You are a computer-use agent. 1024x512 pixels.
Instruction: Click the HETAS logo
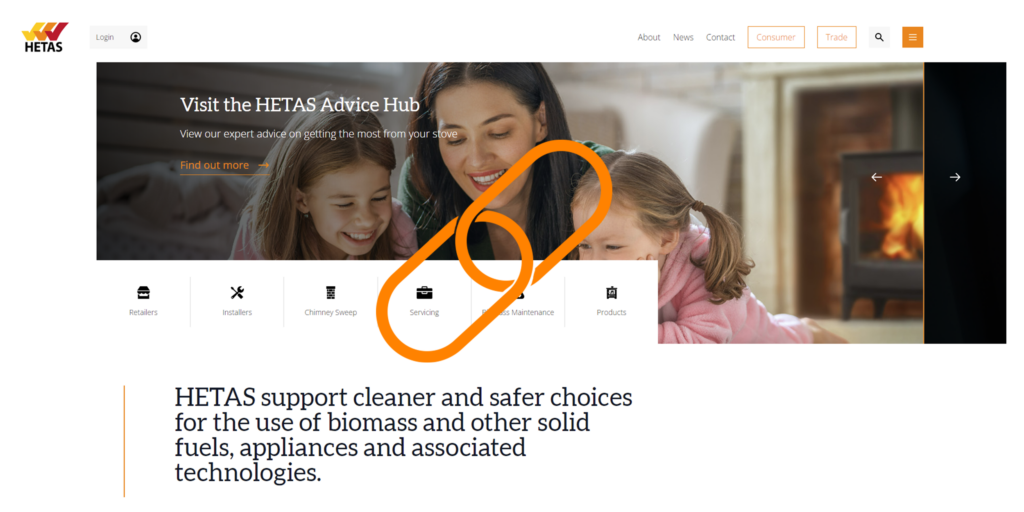(45, 37)
